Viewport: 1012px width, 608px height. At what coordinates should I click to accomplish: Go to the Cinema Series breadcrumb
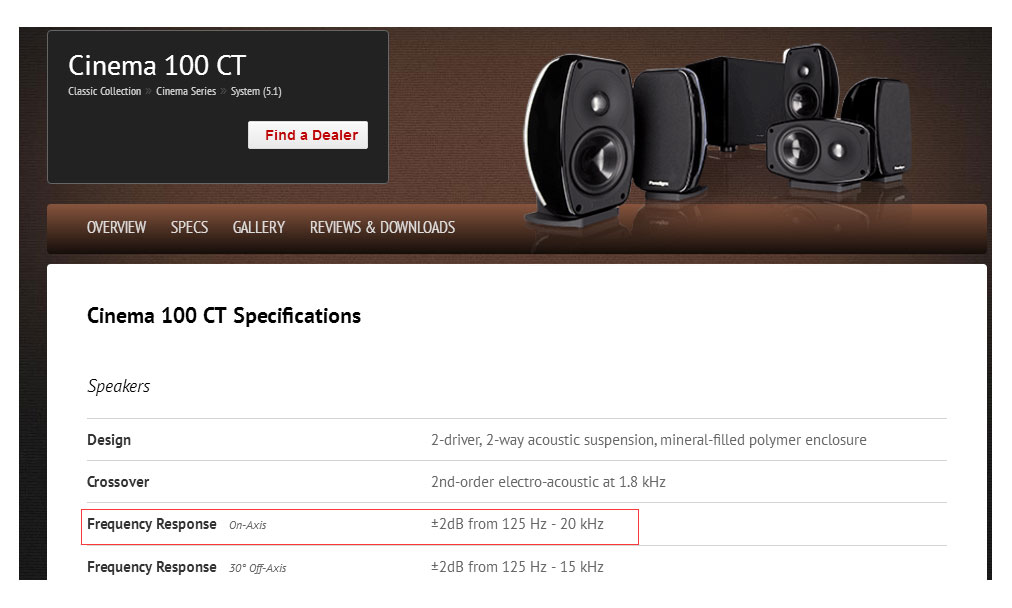[186, 92]
